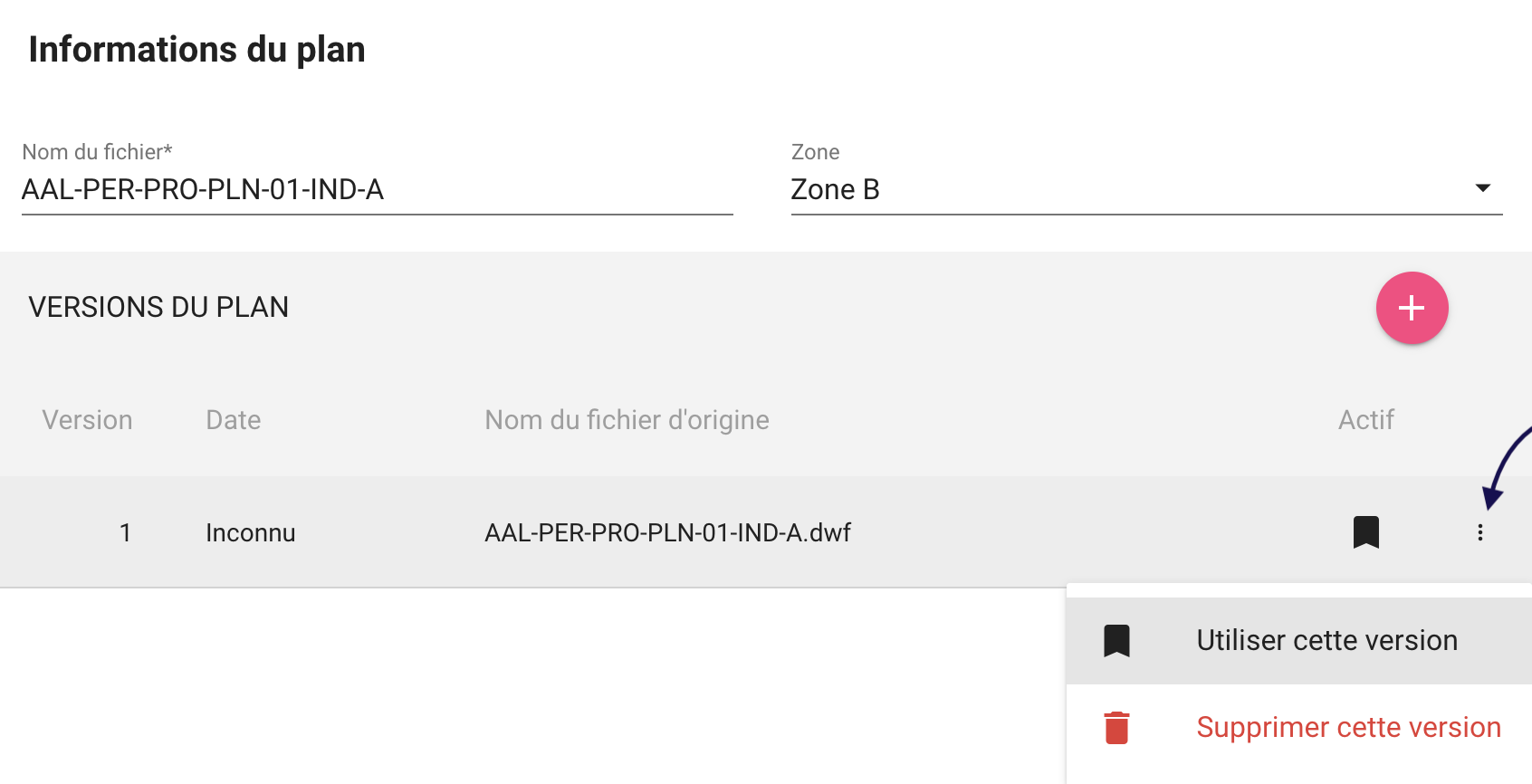Click the 'Nom du fichier' input field
This screenshot has width=1532, height=784.
377,190
